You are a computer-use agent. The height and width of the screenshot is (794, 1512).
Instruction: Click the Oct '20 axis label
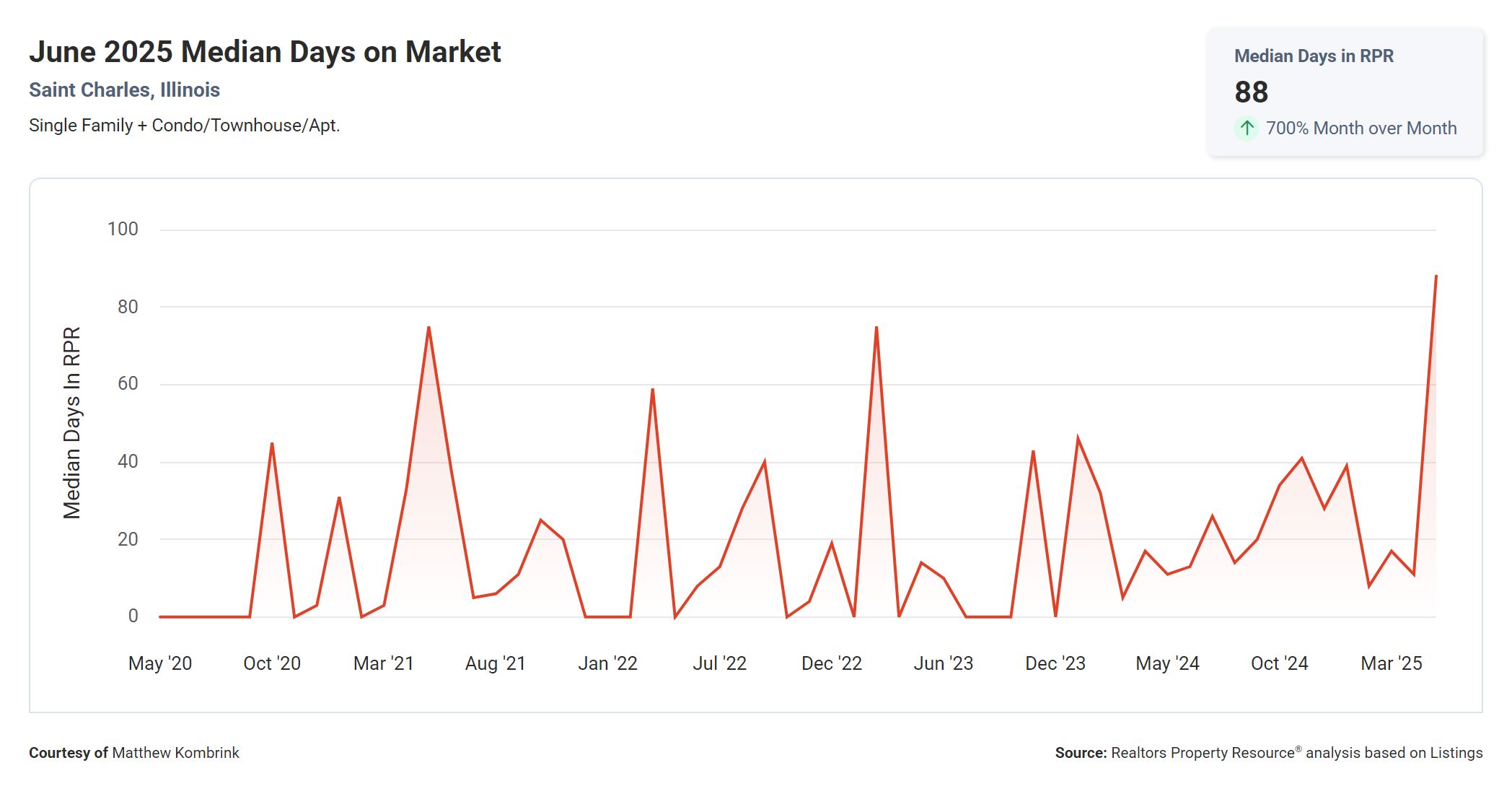click(272, 663)
